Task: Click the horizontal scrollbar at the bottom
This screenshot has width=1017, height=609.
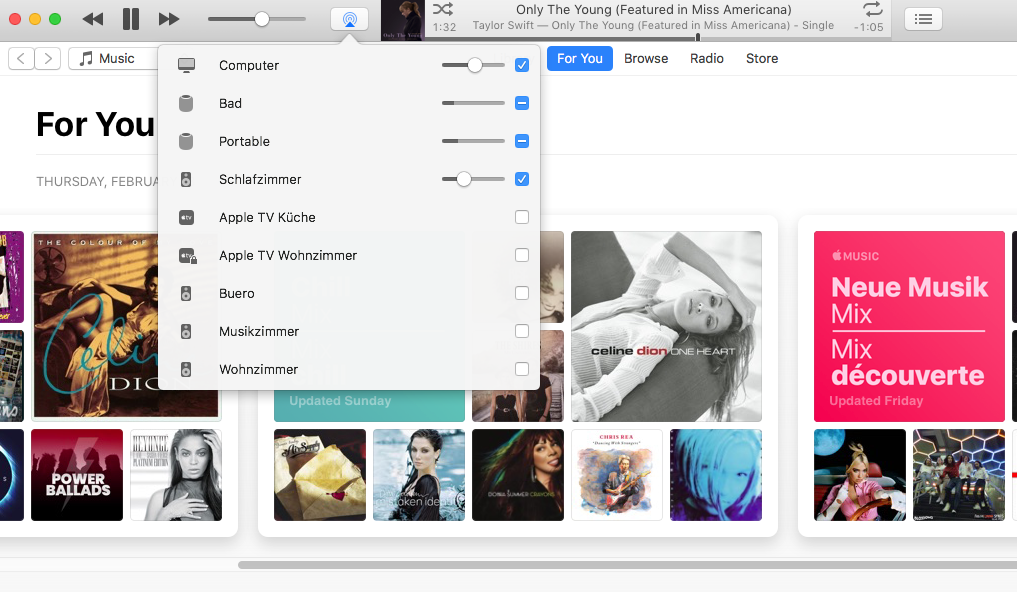Action: point(627,565)
